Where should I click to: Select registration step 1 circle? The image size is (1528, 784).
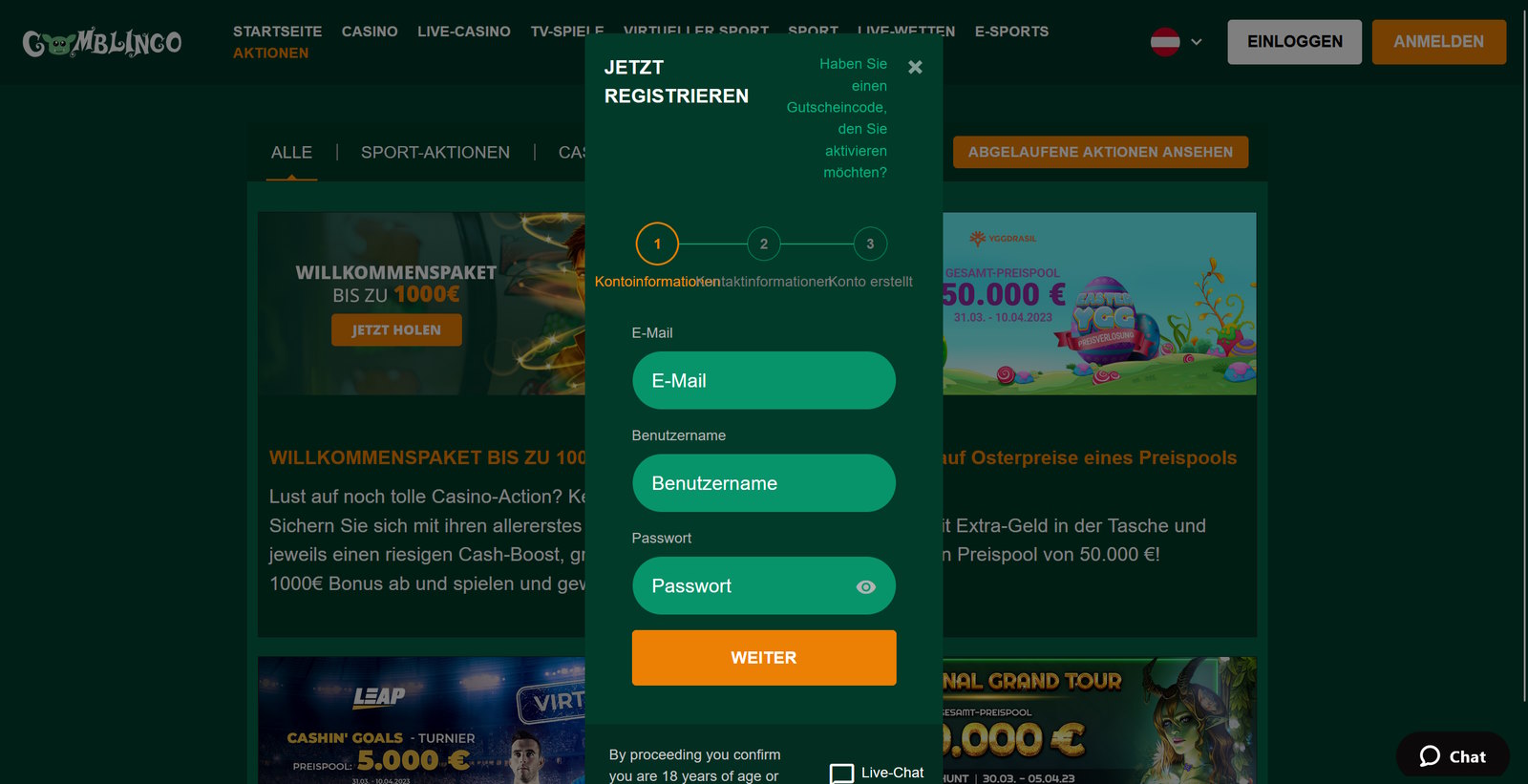point(657,244)
